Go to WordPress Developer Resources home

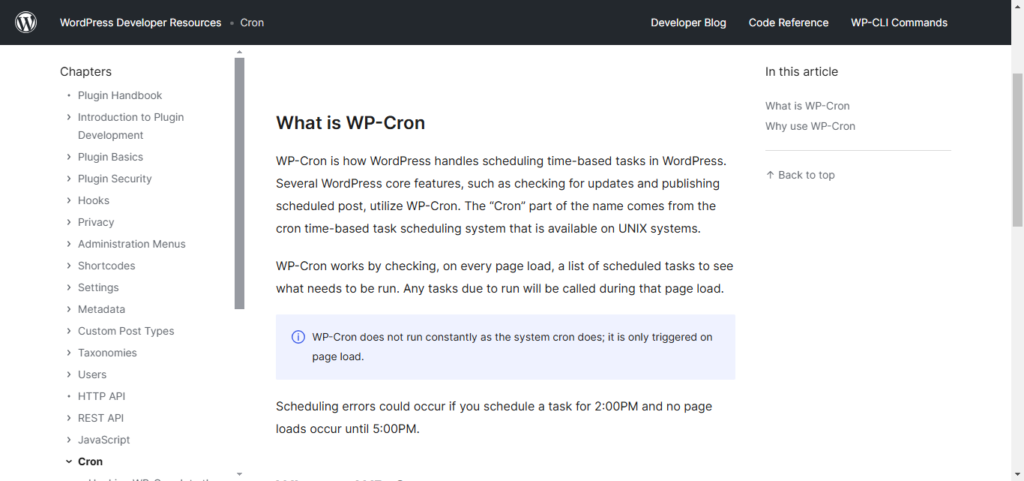point(140,23)
